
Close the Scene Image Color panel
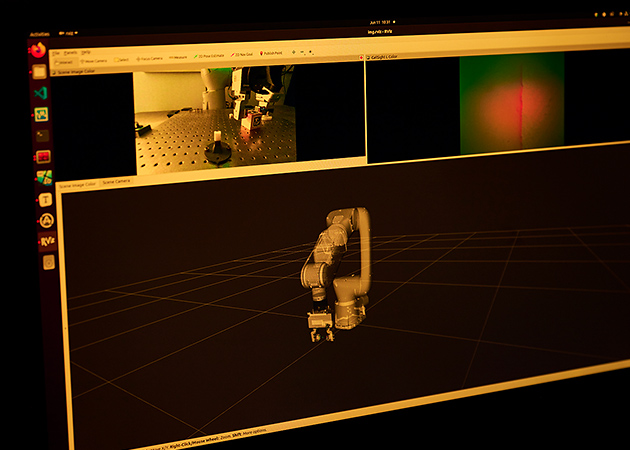tap(362, 58)
